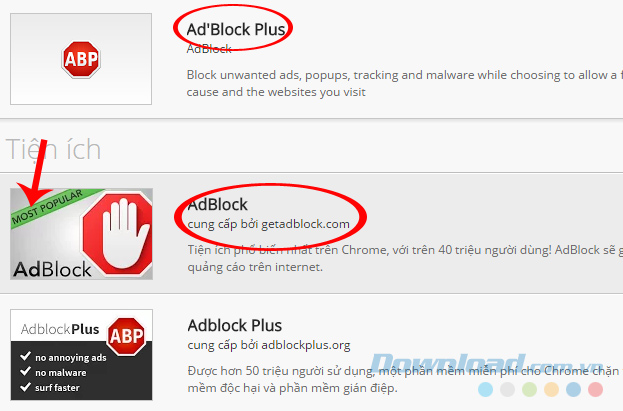Click the ABP logo on Adblock Plus thumbnail

pyautogui.click(x=126, y=336)
